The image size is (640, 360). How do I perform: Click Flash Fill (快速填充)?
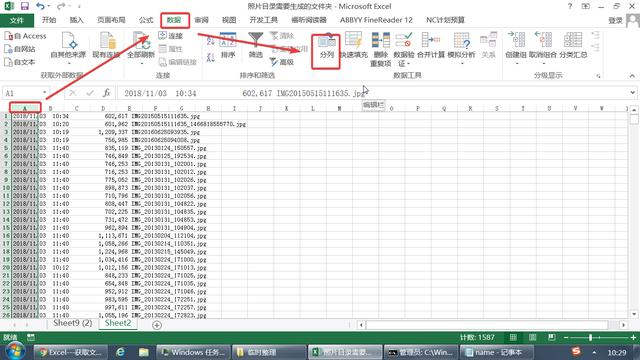pyautogui.click(x=353, y=46)
